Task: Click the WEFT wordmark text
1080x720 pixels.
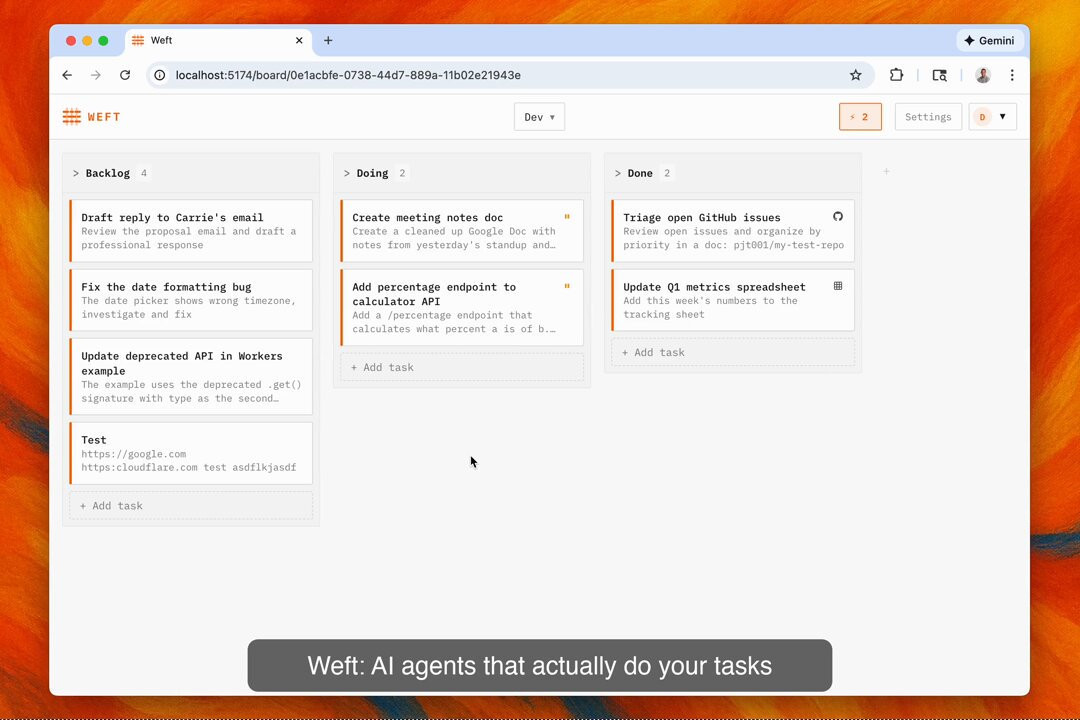Action: pos(104,117)
